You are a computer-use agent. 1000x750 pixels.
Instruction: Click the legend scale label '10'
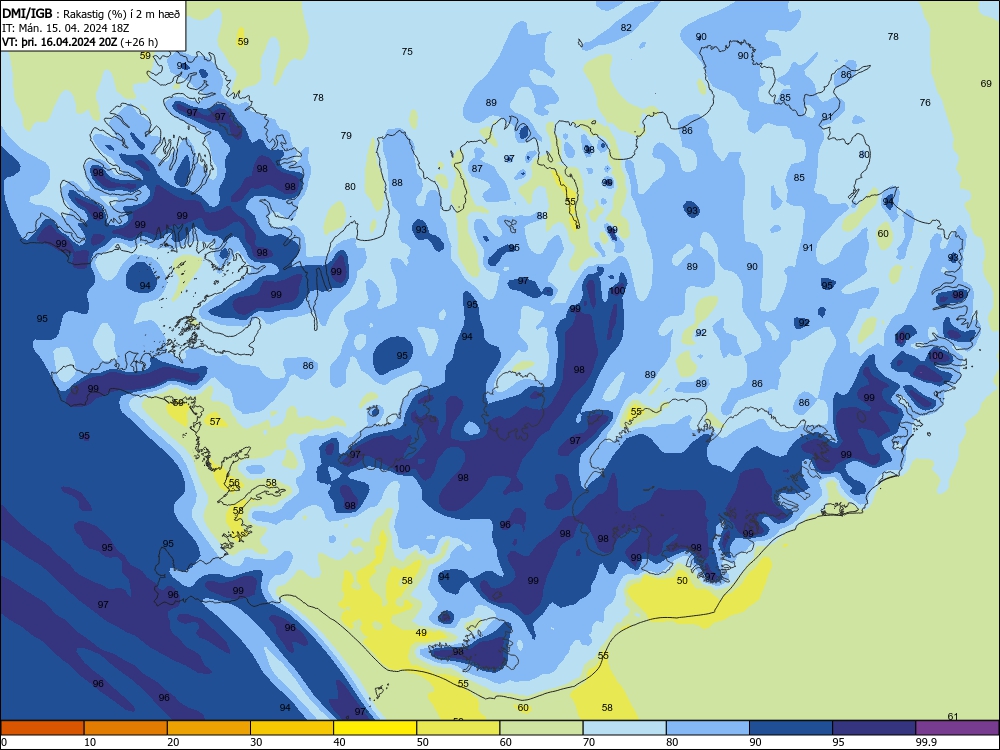[90, 742]
